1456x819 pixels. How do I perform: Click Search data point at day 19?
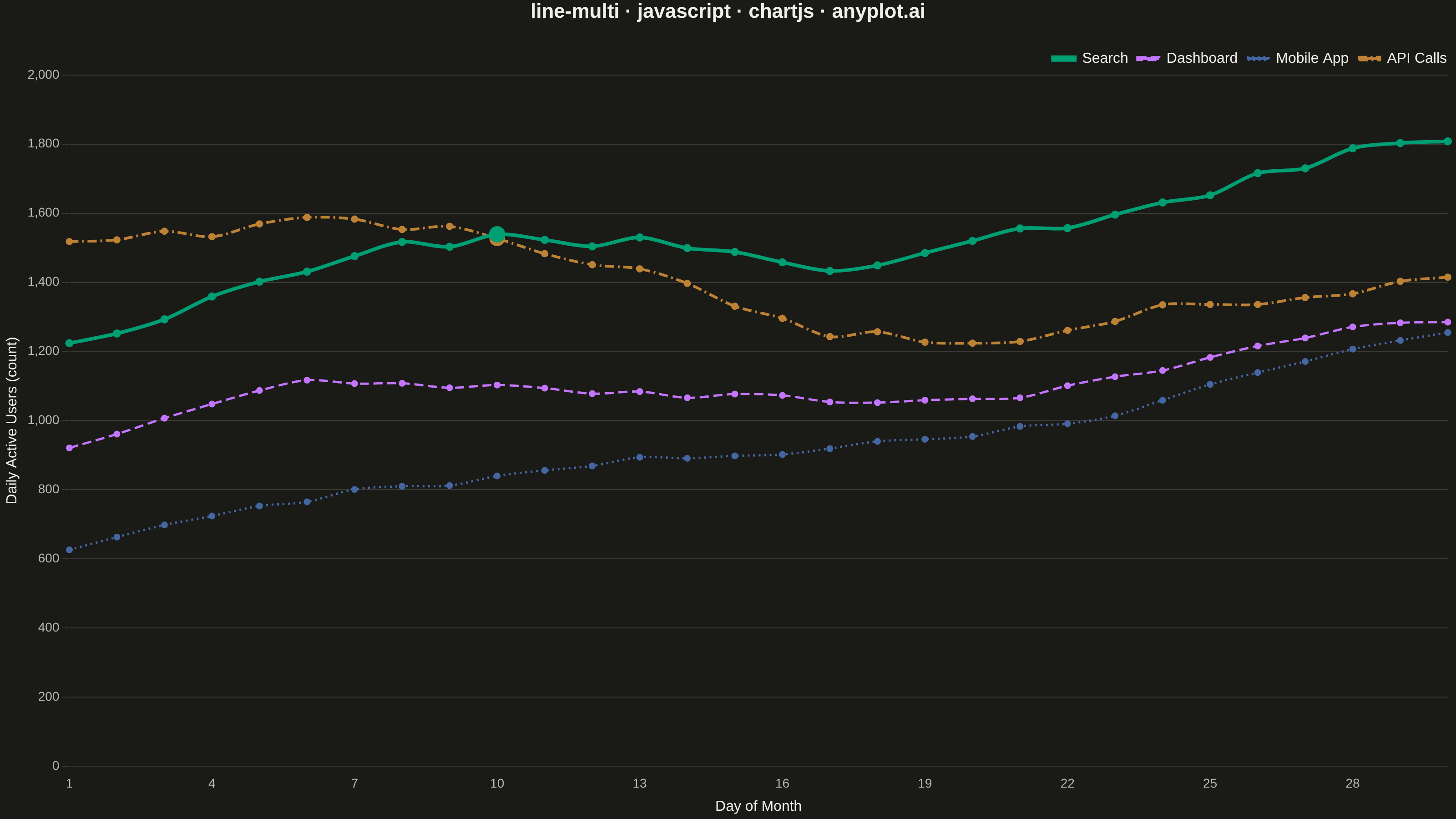[925, 253]
